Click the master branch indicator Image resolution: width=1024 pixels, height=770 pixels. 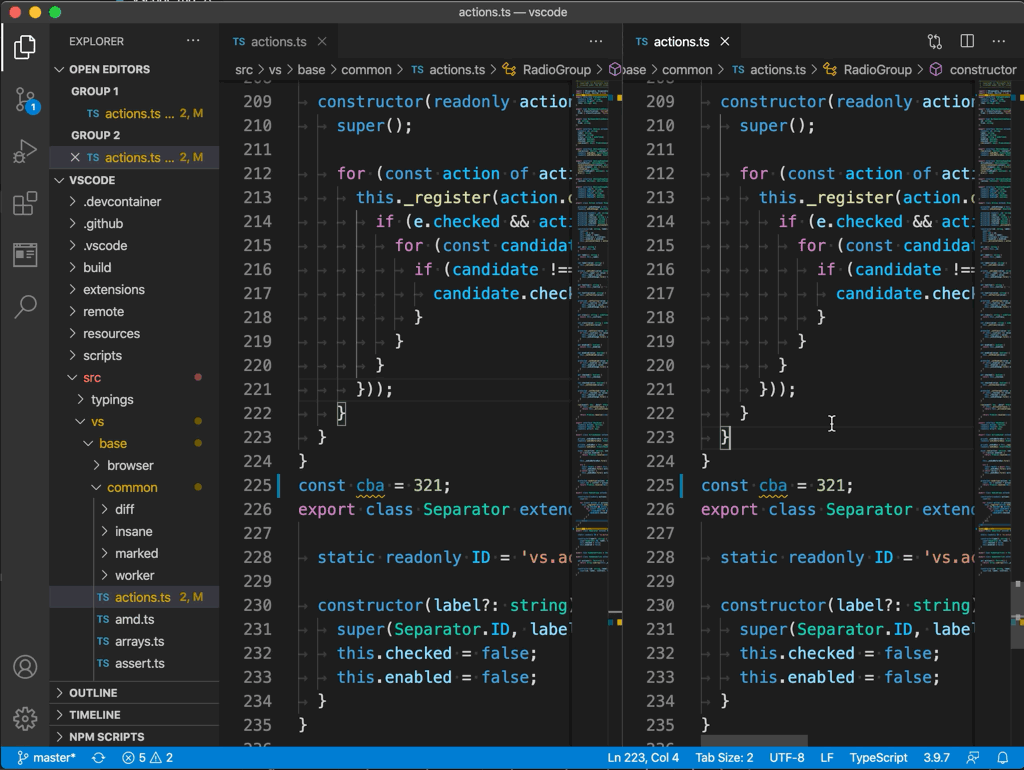(x=46, y=758)
